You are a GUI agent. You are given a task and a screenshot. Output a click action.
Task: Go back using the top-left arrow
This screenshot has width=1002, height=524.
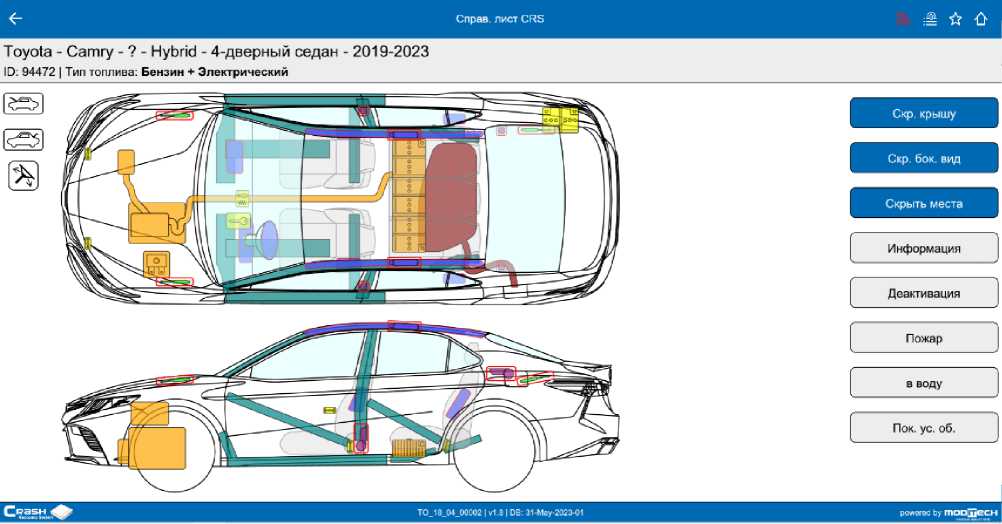tap(16, 18)
